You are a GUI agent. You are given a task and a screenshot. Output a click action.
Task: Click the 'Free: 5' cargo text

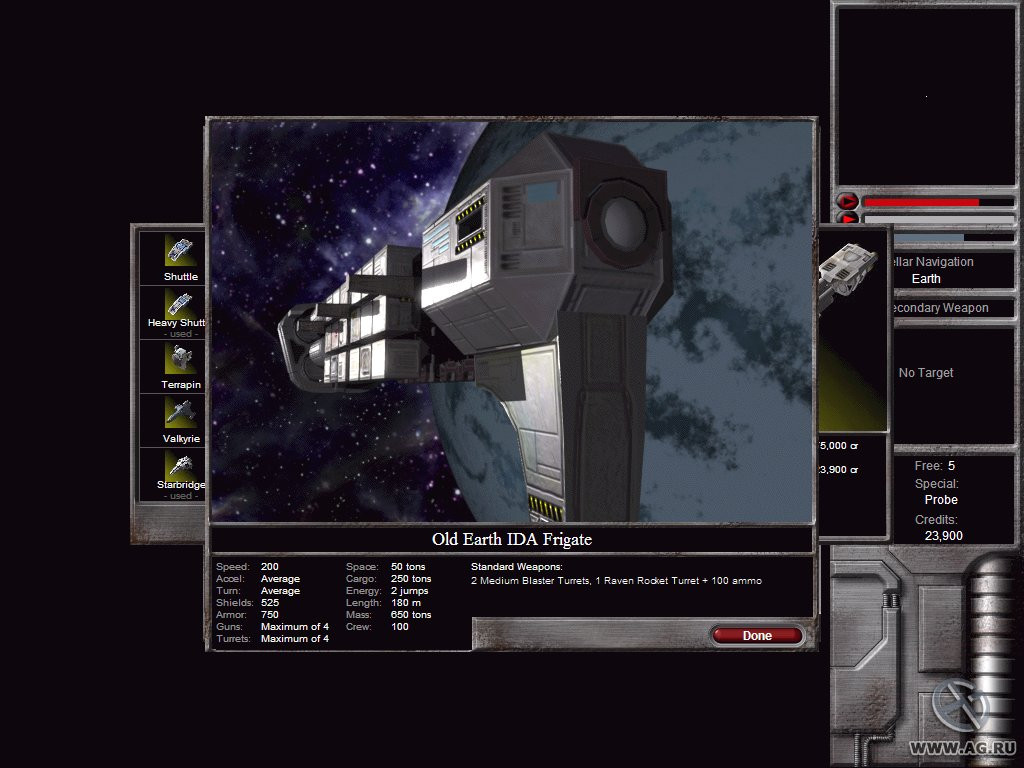point(935,466)
